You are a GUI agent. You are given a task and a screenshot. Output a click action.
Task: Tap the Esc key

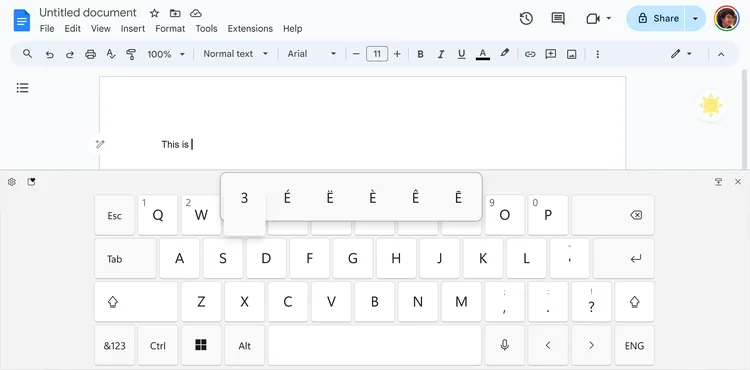[114, 215]
